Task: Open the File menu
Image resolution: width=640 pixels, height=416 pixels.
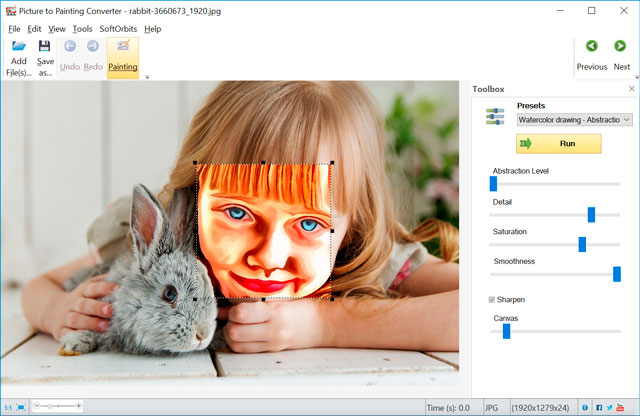Action: tap(13, 29)
